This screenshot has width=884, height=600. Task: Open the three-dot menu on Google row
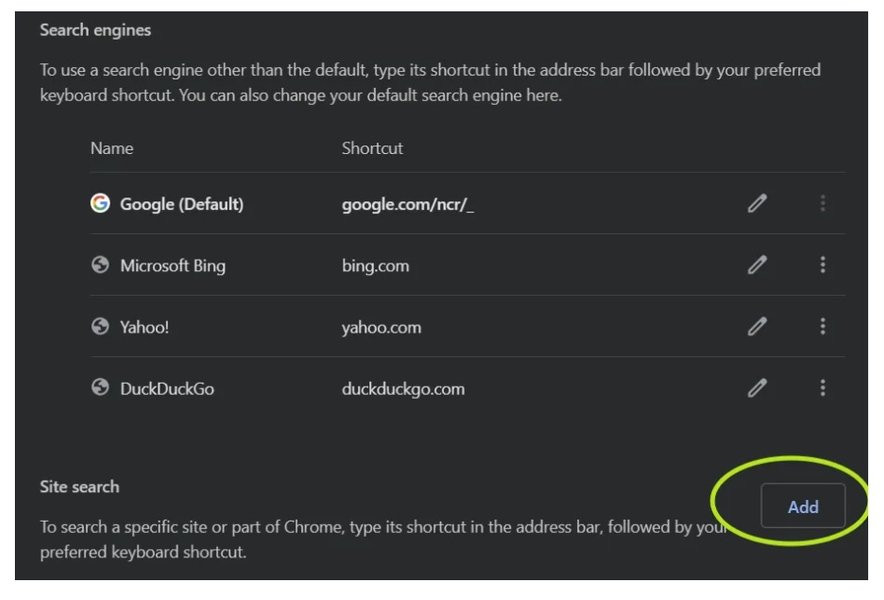822,204
